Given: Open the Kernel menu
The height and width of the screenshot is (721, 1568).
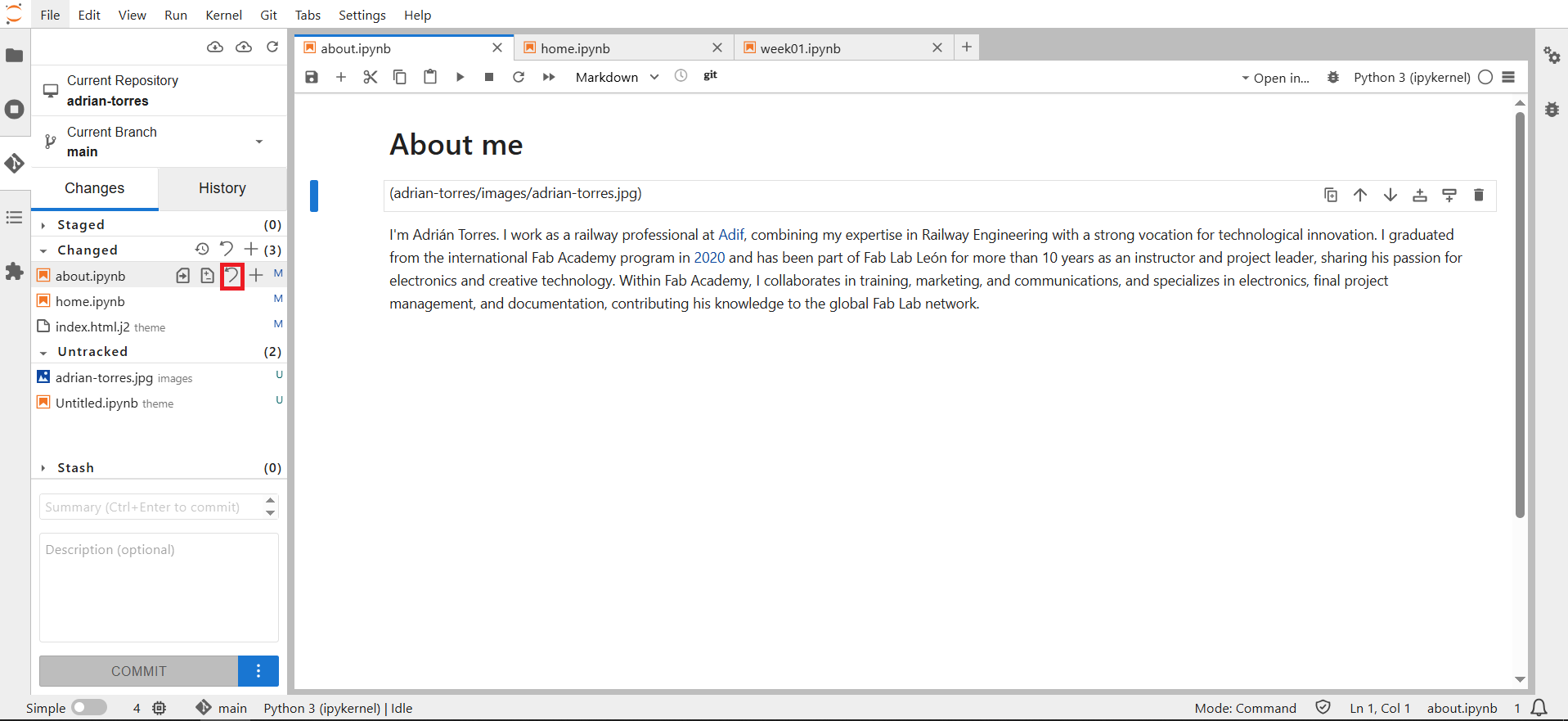Looking at the screenshot, I should coord(223,15).
